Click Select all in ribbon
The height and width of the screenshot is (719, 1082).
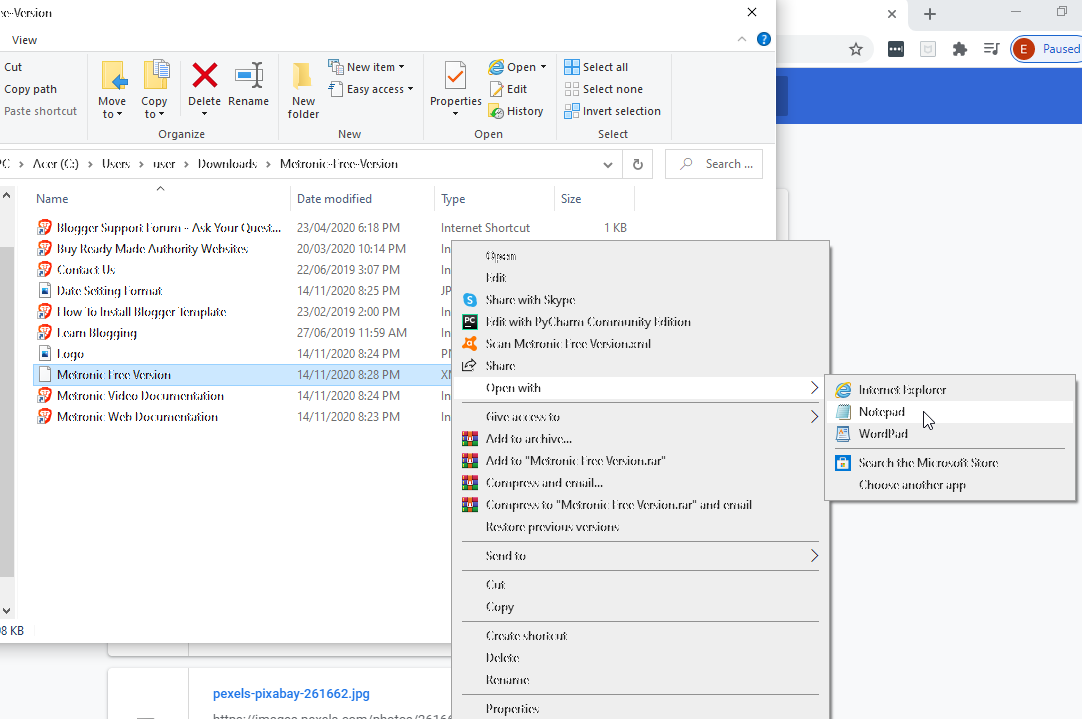596,67
